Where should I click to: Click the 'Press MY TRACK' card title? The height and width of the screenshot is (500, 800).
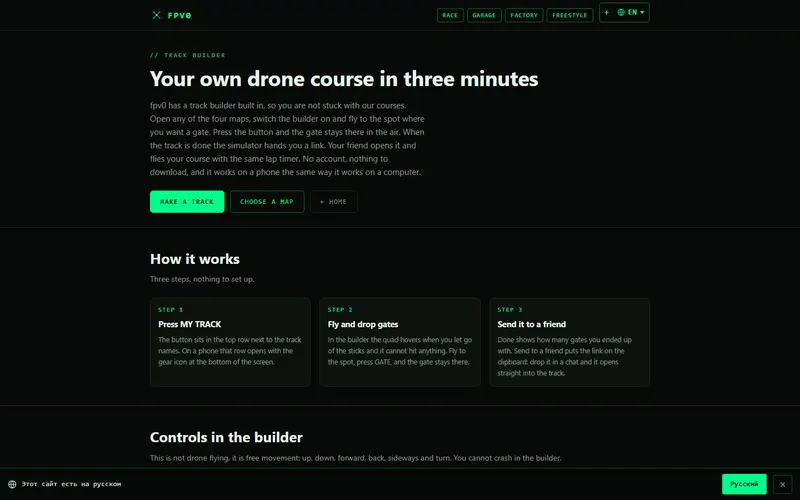(190, 324)
